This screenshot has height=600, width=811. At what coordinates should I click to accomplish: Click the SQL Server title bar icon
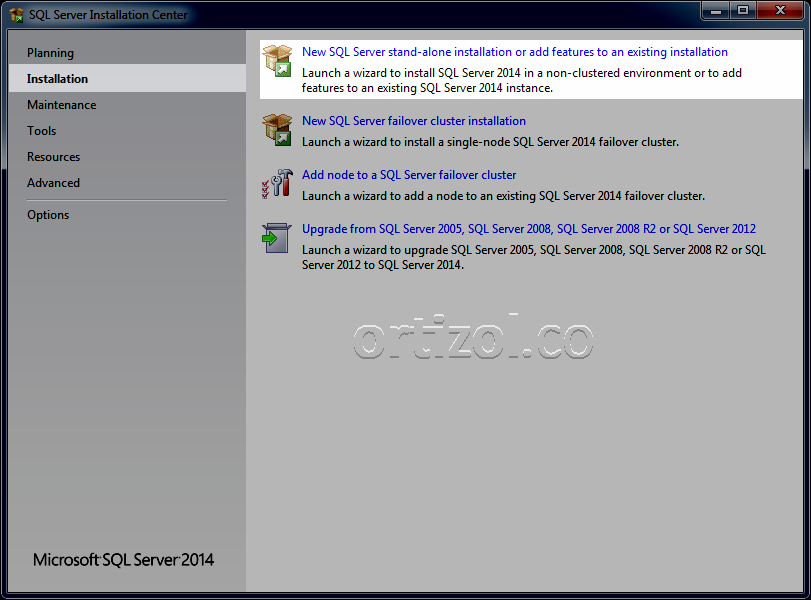pyautogui.click(x=17, y=15)
